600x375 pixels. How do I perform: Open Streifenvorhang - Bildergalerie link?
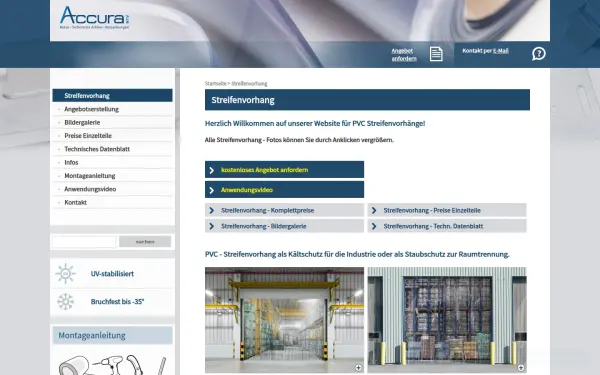pos(284,226)
